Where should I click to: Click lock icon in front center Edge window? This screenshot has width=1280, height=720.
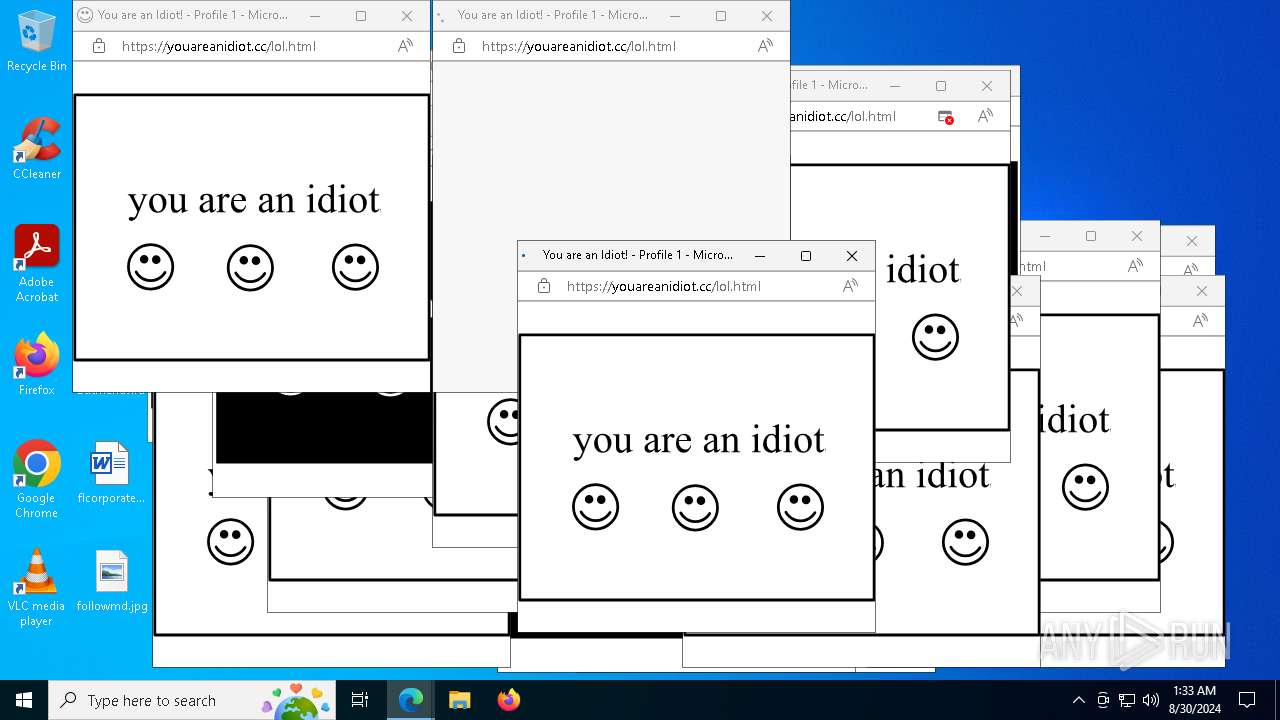point(544,286)
